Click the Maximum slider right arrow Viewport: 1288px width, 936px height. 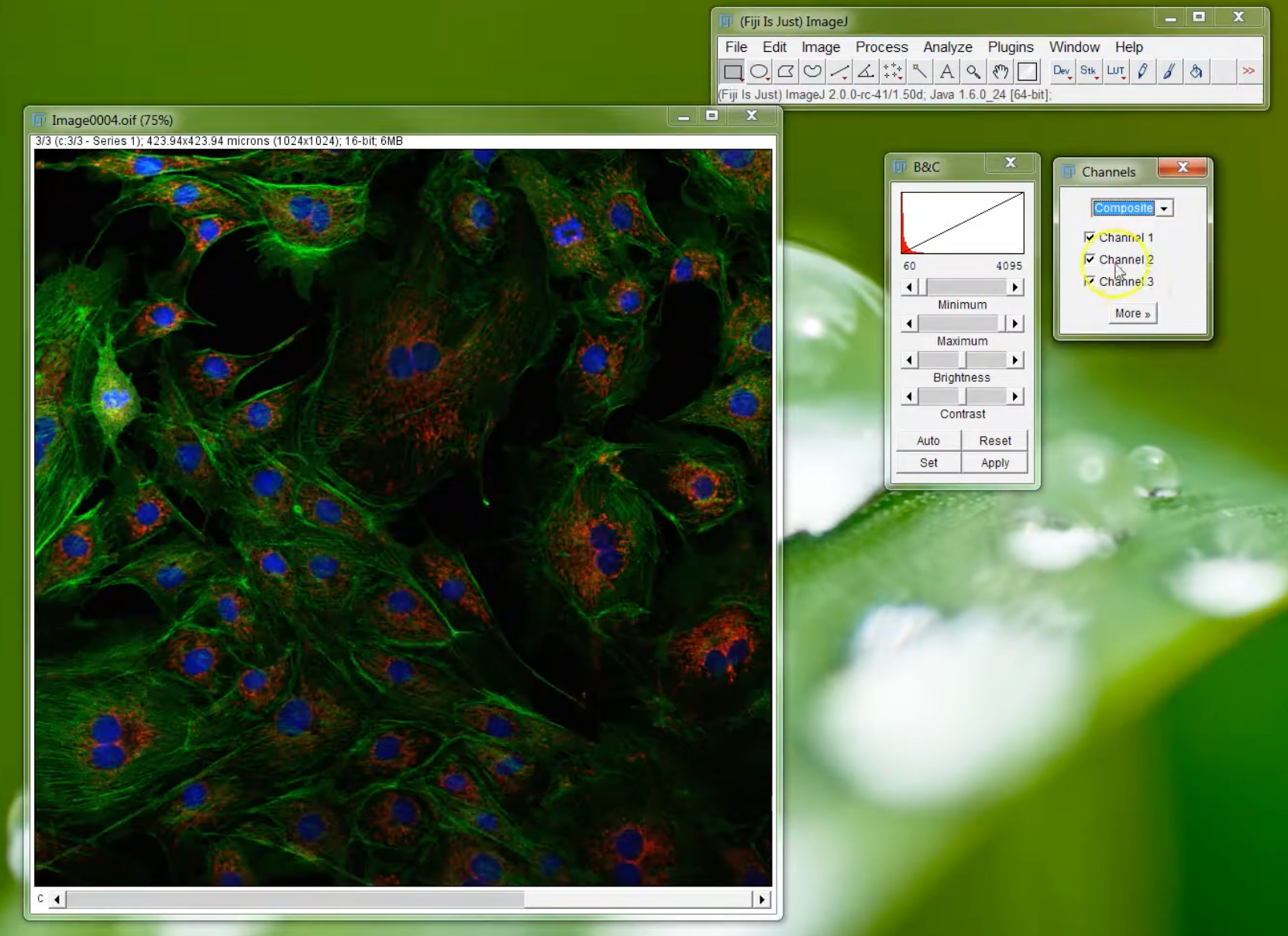[1014, 323]
